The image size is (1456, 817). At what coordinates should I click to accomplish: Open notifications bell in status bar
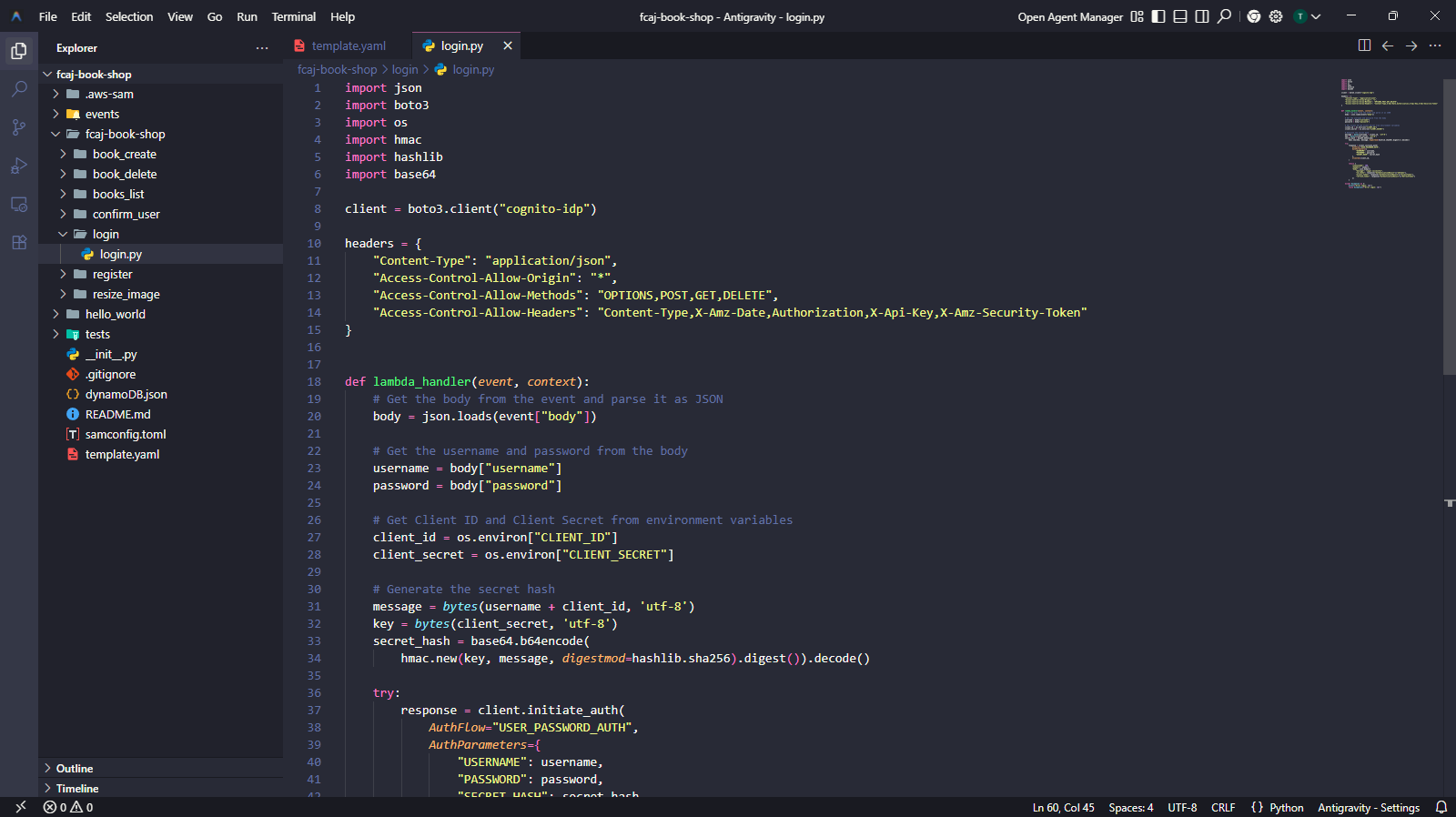[1441, 807]
